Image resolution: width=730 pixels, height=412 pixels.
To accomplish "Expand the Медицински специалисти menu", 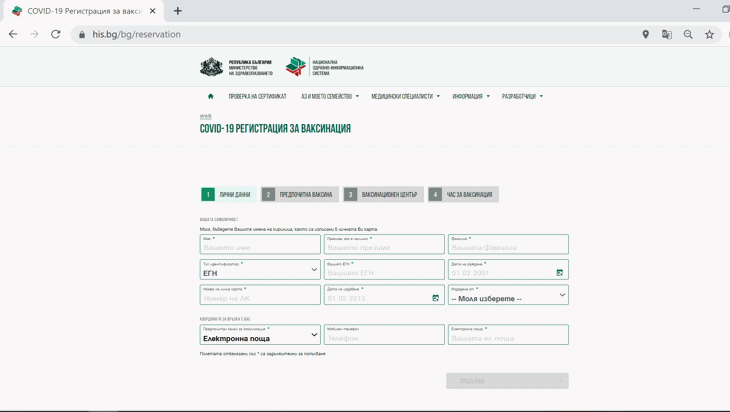I will pos(405,96).
